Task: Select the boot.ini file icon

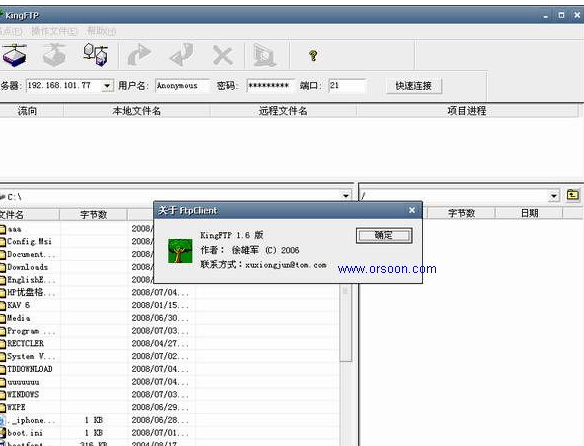Action: tap(3, 433)
